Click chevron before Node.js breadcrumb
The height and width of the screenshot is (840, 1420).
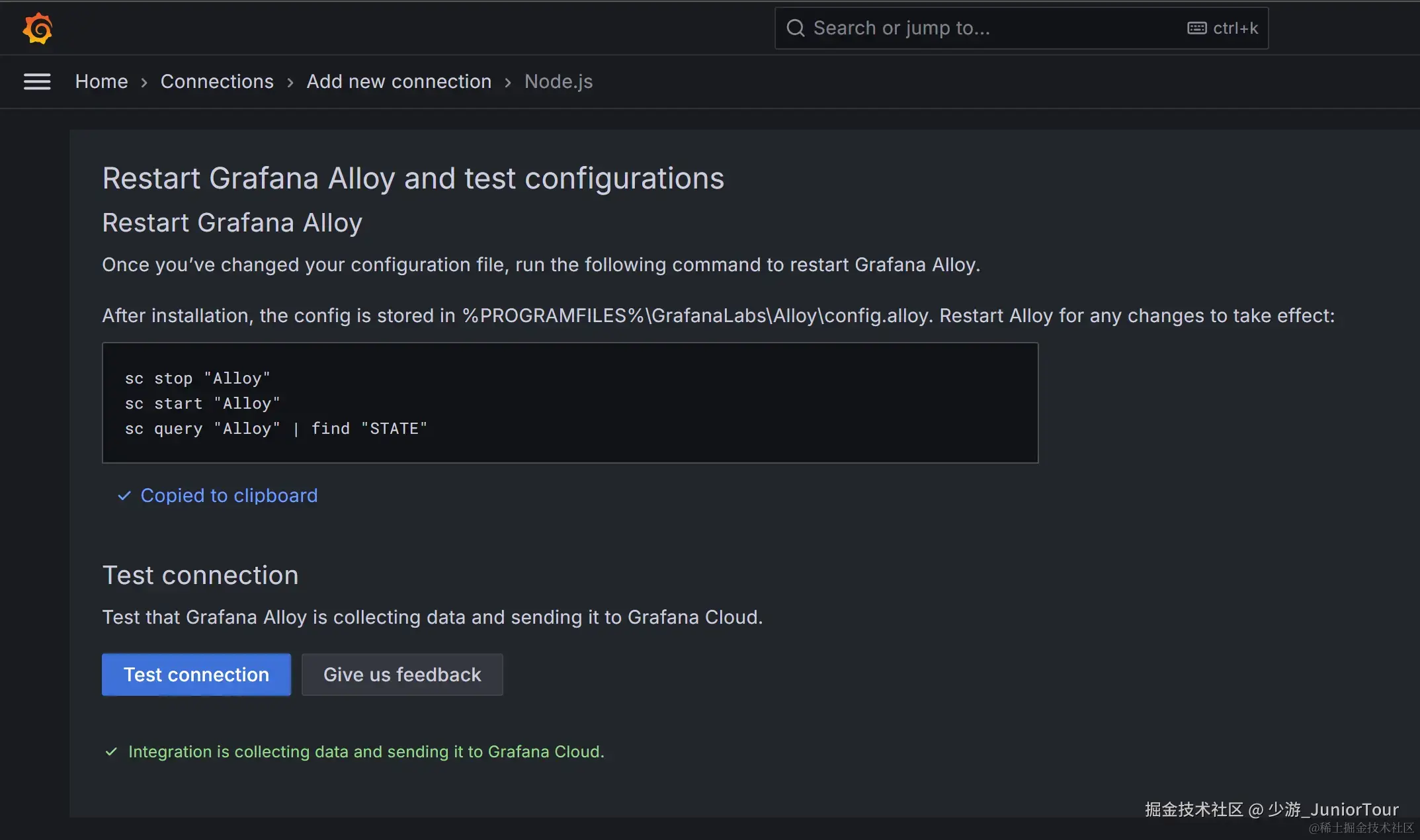pyautogui.click(x=508, y=82)
